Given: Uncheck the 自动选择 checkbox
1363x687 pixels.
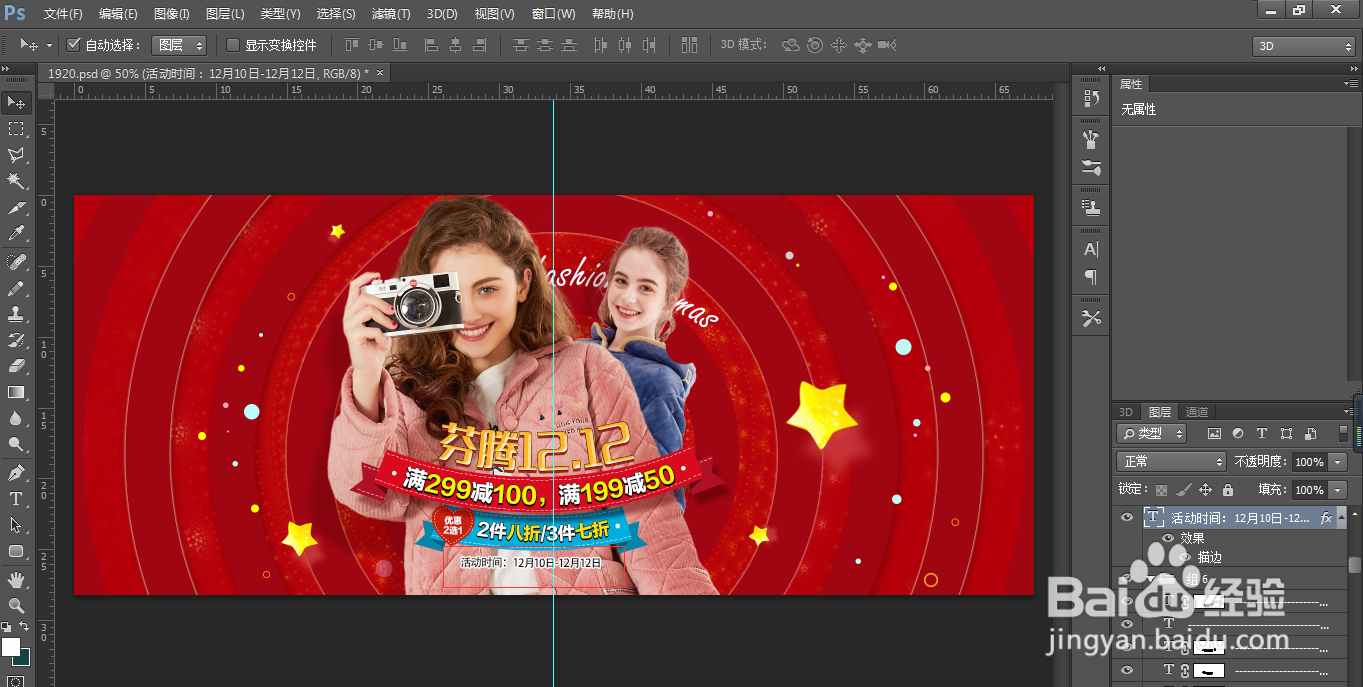Looking at the screenshot, I should (x=73, y=45).
